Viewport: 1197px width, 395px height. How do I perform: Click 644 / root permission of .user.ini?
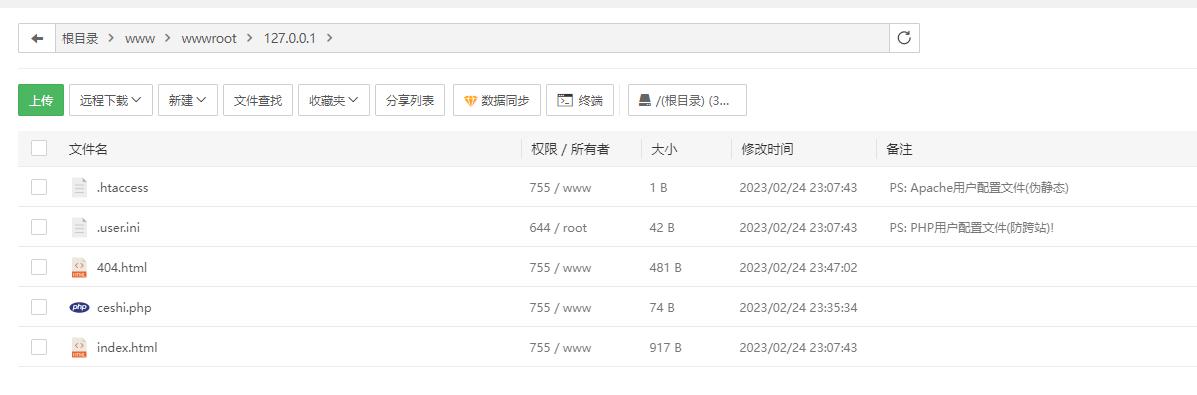(558, 227)
